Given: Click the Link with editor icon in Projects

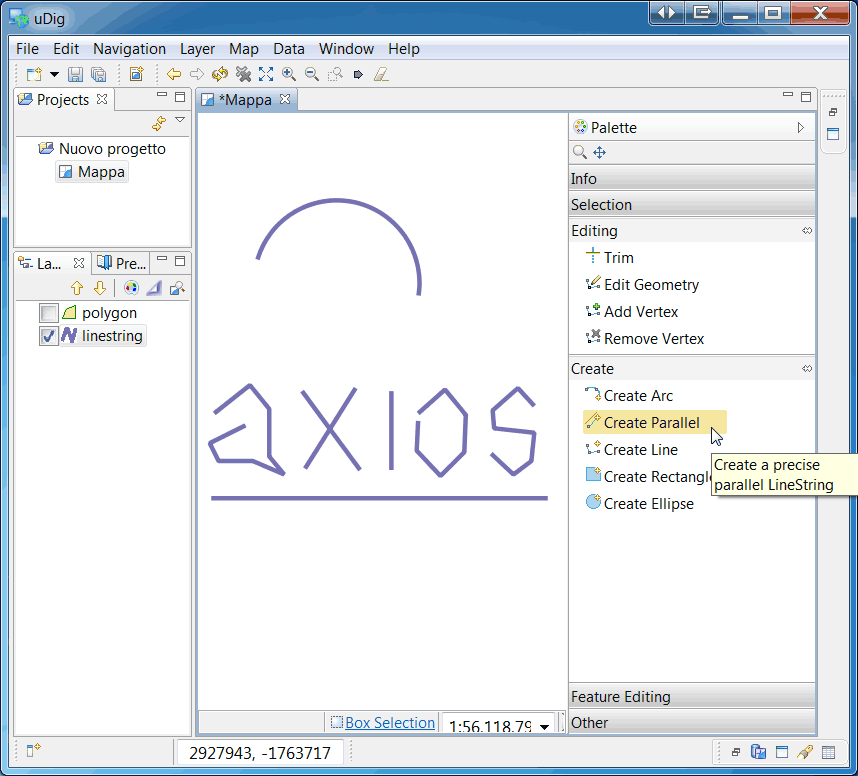Looking at the screenshot, I should (159, 124).
